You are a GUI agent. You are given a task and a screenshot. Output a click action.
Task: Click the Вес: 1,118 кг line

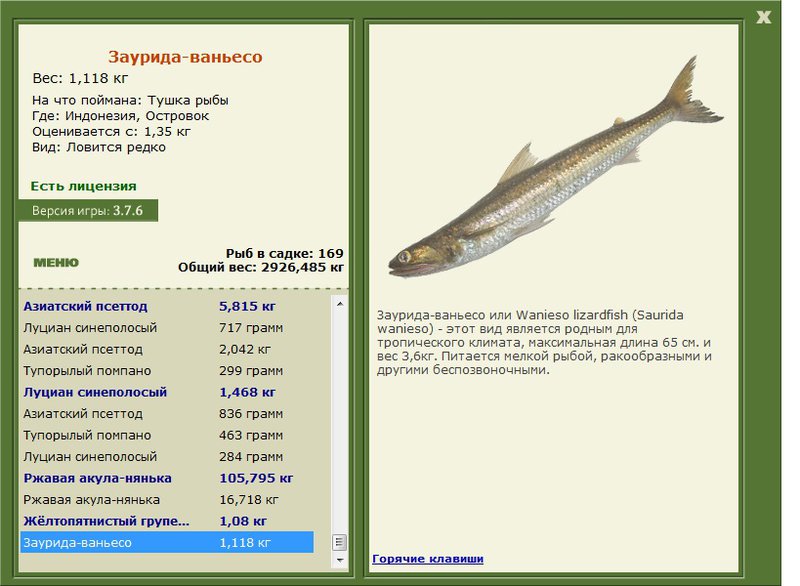(x=80, y=79)
